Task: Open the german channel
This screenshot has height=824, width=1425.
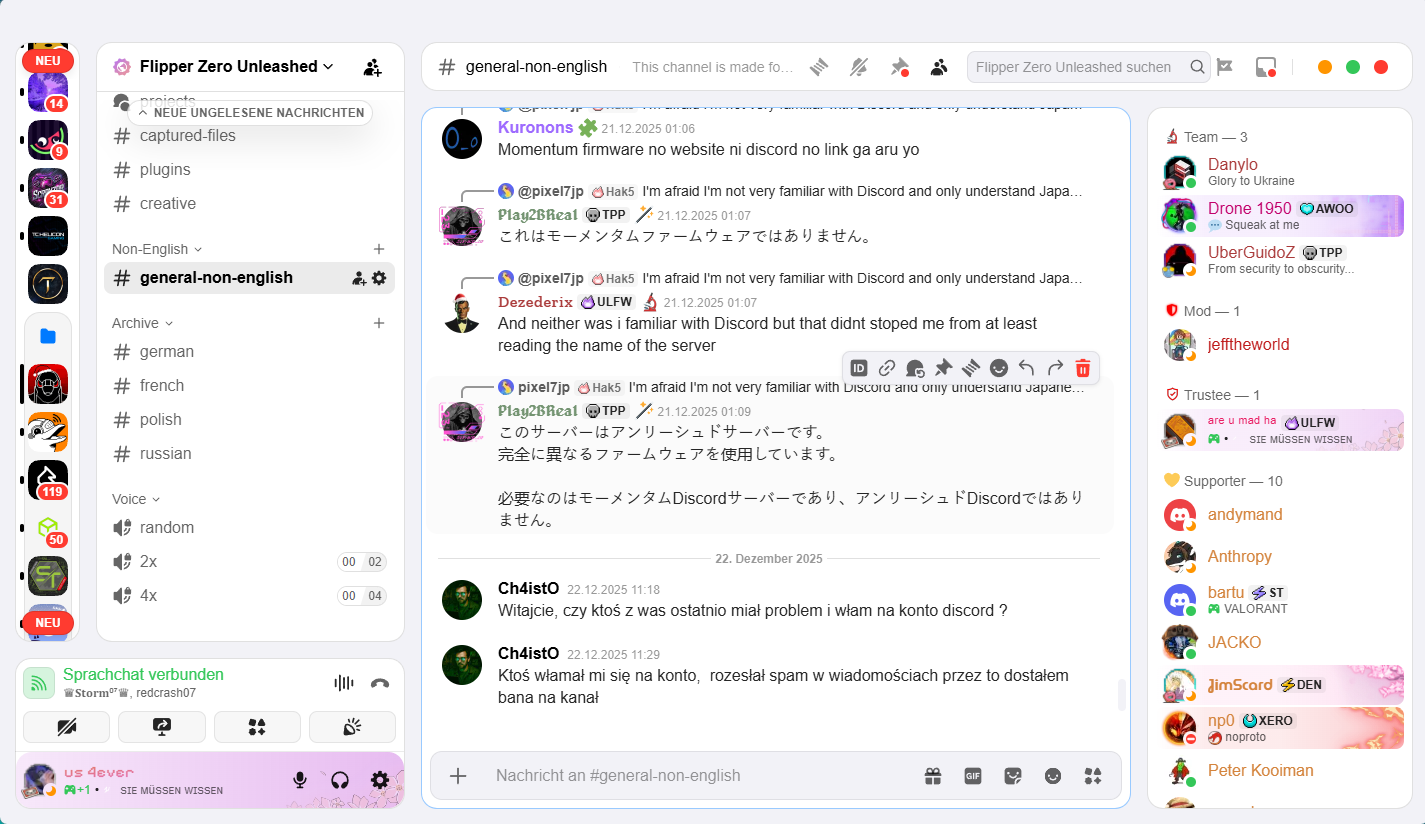Action: [249, 352]
